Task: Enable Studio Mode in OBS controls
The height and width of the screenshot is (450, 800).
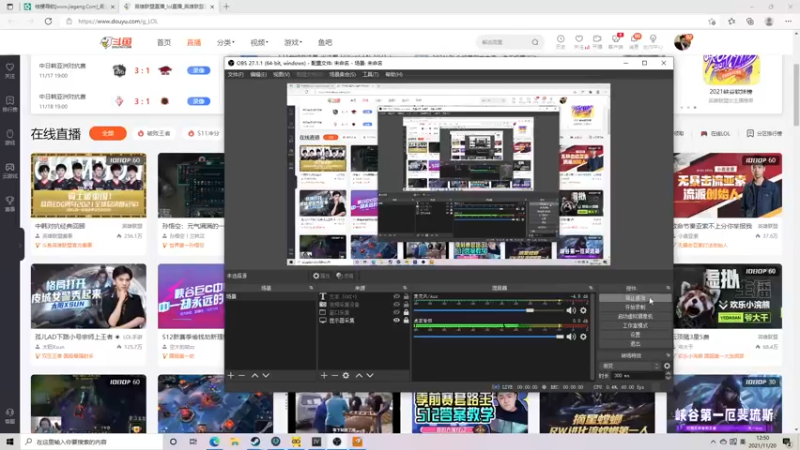Action: coord(635,326)
